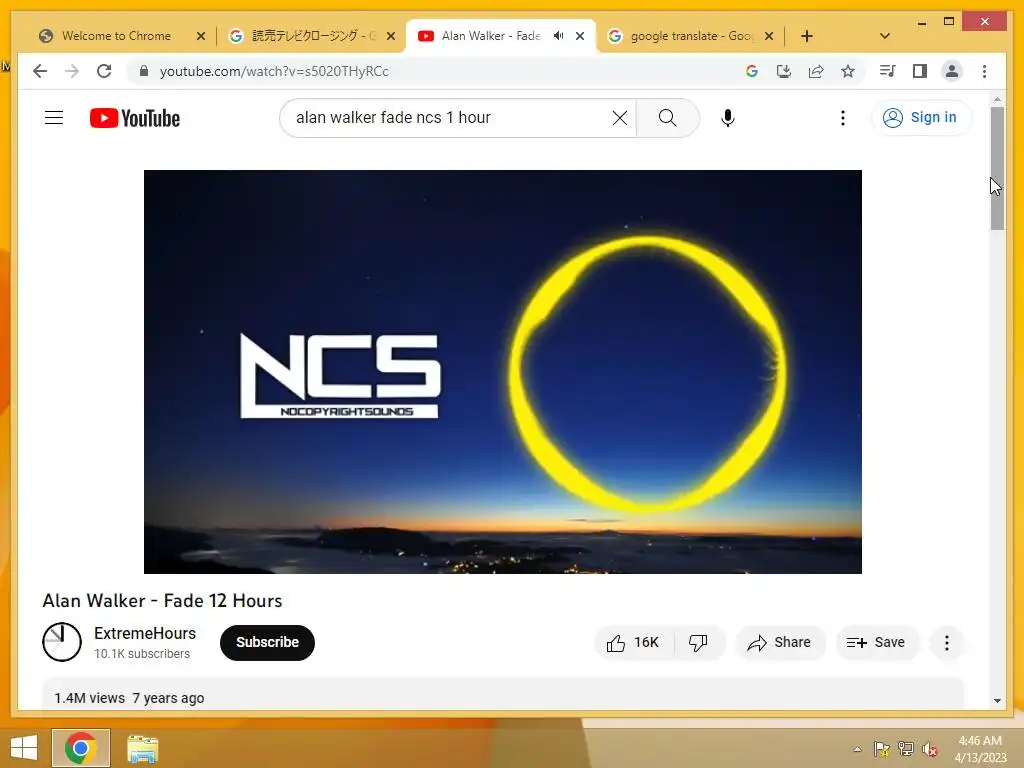This screenshot has height=768, width=1024.
Task: Click the Share button under the video
Action: coord(780,643)
